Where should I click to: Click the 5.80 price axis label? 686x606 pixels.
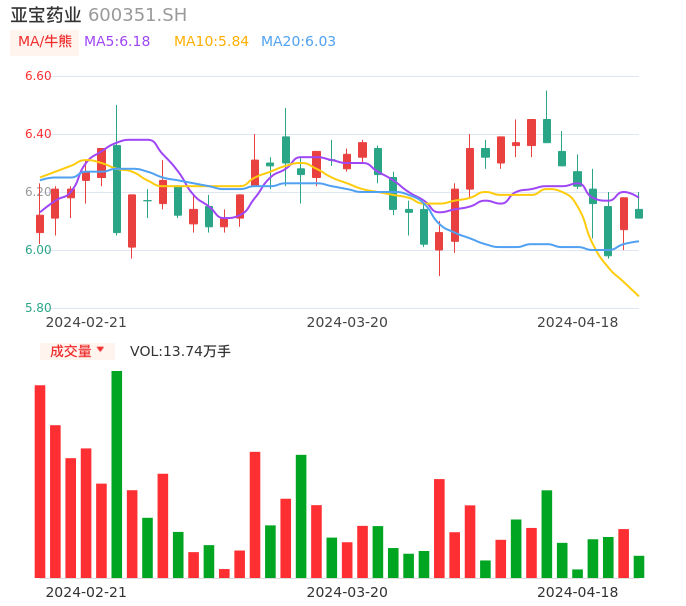pos(38,308)
